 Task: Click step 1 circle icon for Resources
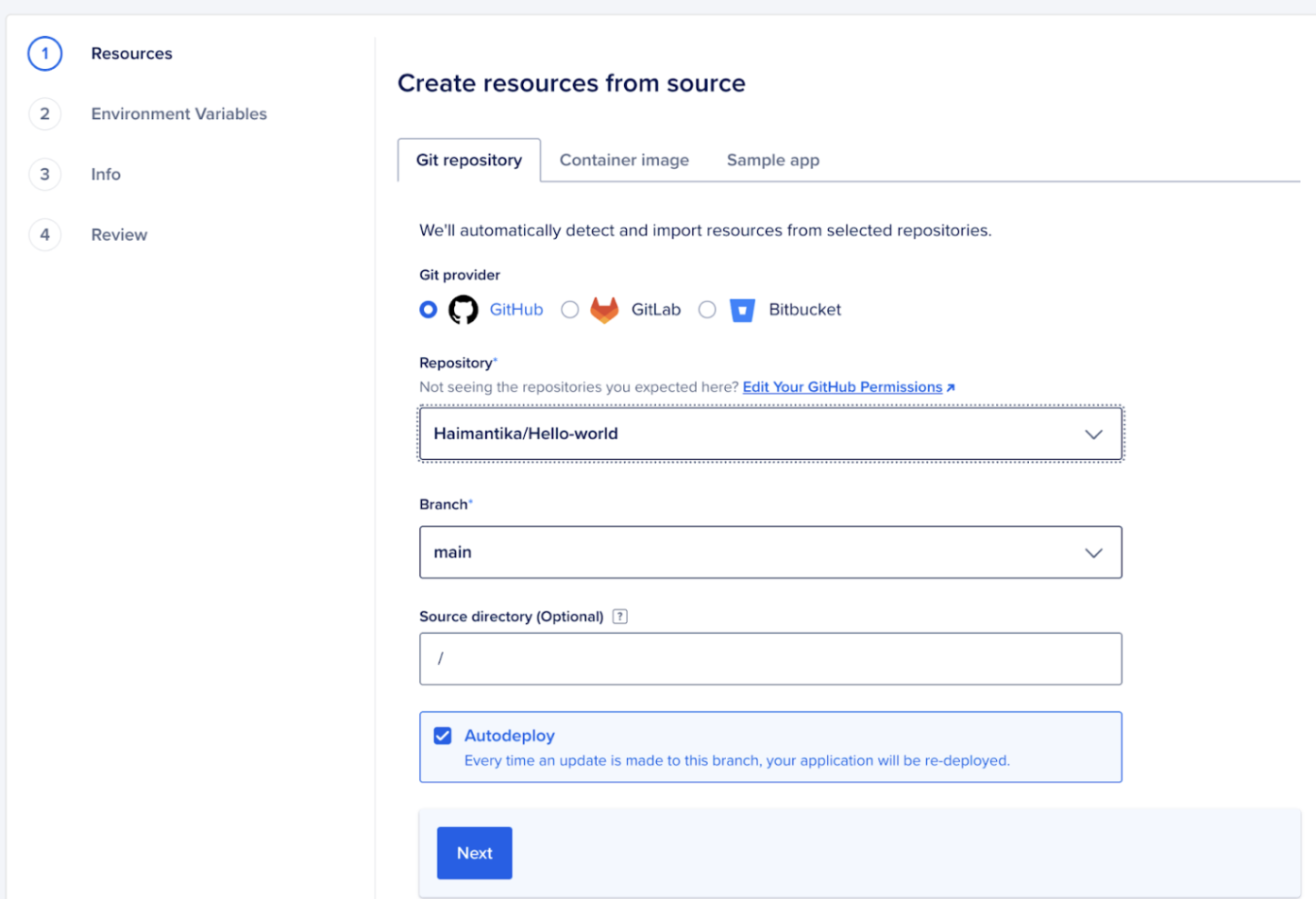pyautogui.click(x=45, y=54)
